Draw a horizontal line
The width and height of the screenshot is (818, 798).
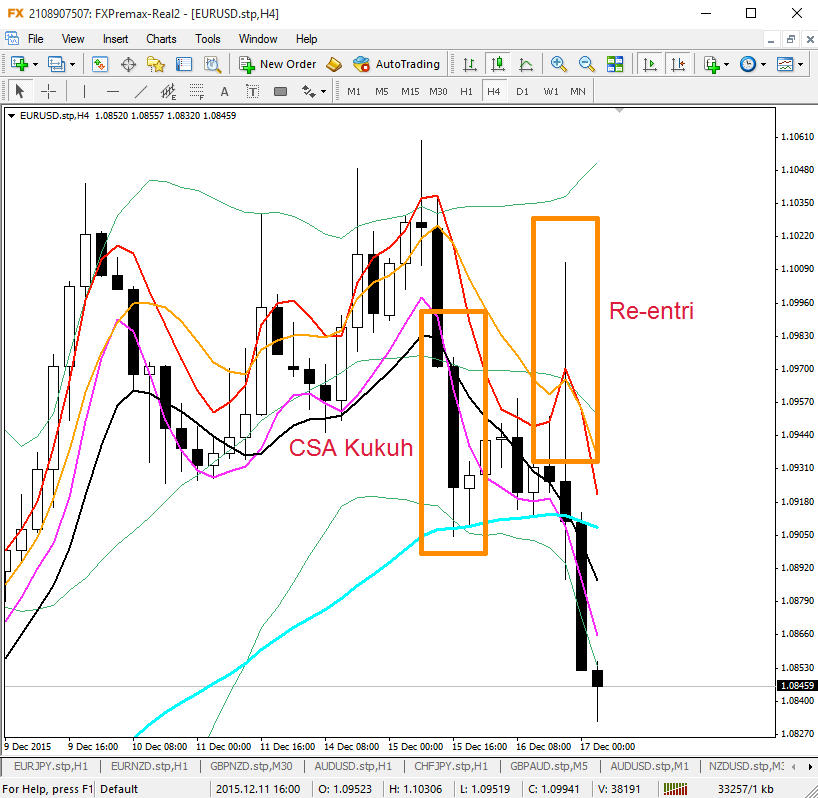(113, 92)
